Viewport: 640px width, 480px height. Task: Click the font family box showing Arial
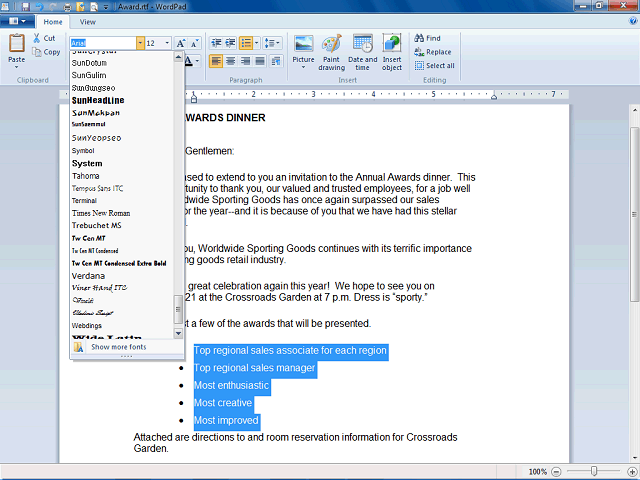click(x=103, y=43)
